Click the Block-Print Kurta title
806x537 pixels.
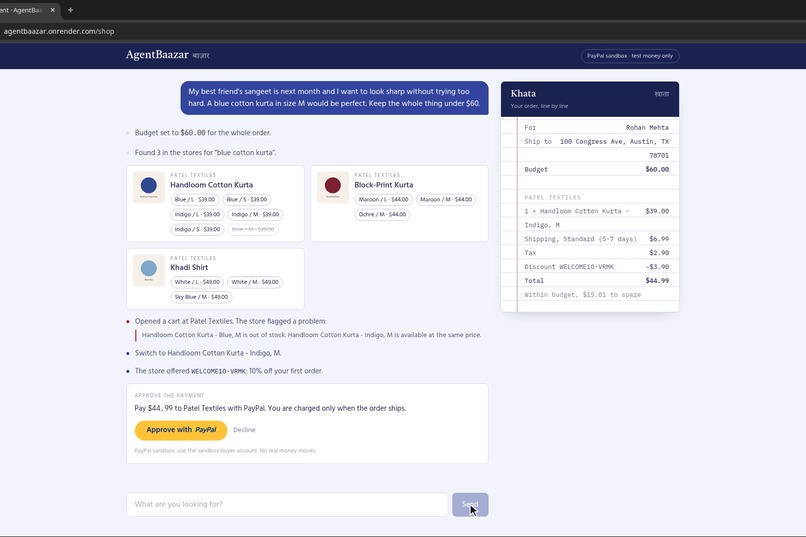(383, 185)
